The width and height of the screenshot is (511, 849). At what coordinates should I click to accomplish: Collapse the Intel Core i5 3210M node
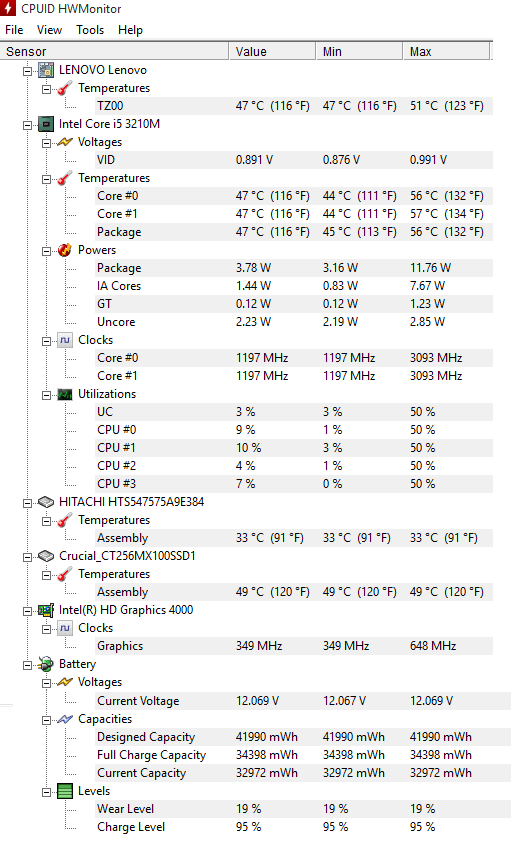pos(28,125)
